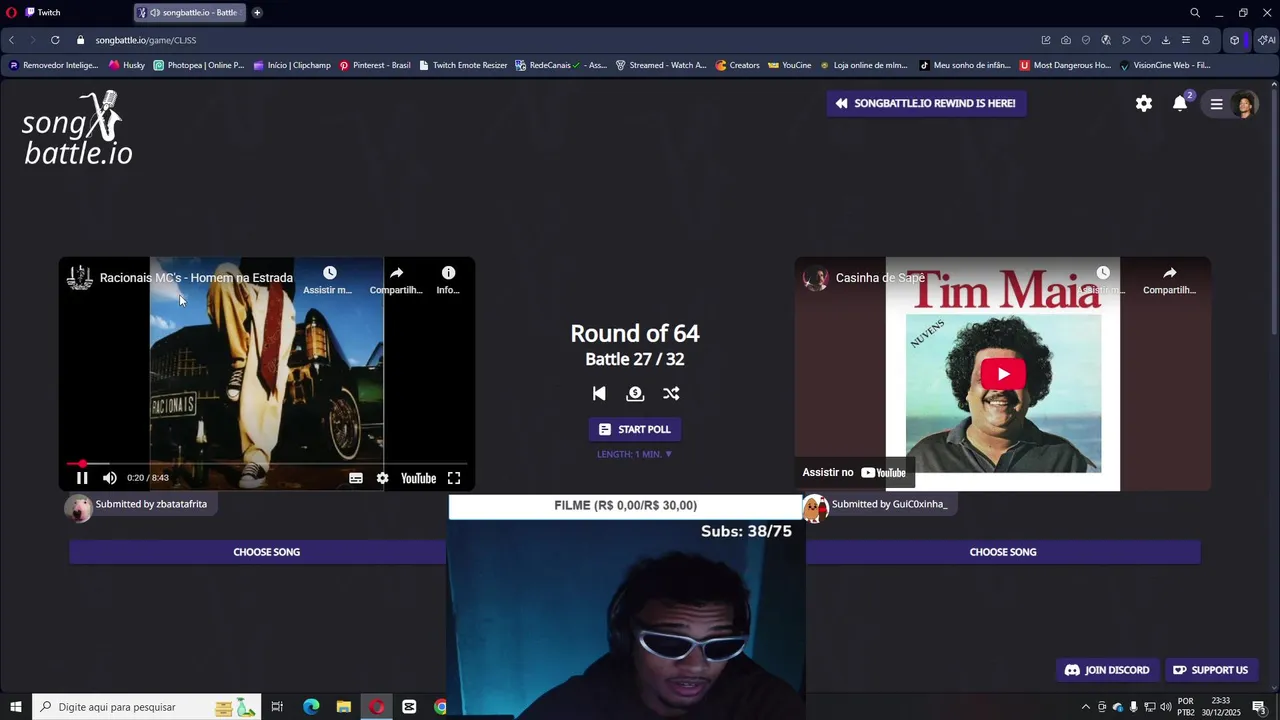This screenshot has height=720, width=1280.
Task: Open a new browser tab
Action: [257, 13]
